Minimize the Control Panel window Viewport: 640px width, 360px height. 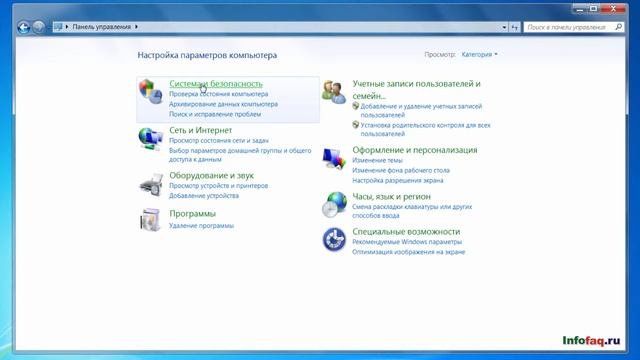point(580,8)
